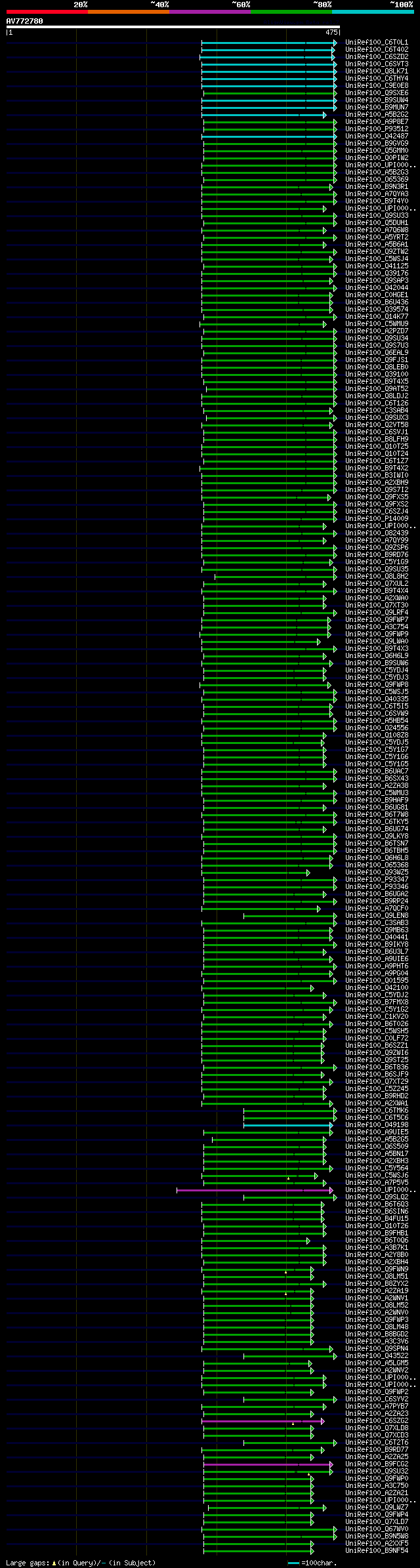Viewport: 420px width, 1568px height.
Task: Select the UniRef100_C5WSJ4 label
Action: pyautogui.click(x=377, y=258)
